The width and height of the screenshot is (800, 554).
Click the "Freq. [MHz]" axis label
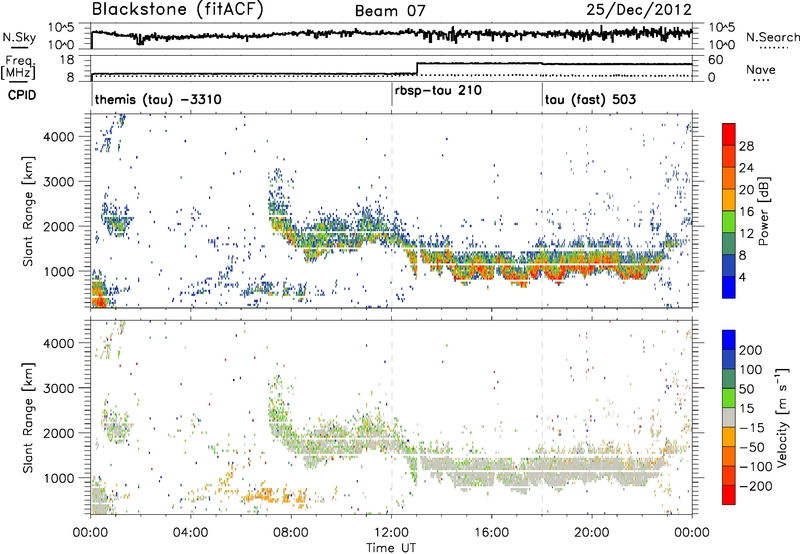pyautogui.click(x=18, y=67)
